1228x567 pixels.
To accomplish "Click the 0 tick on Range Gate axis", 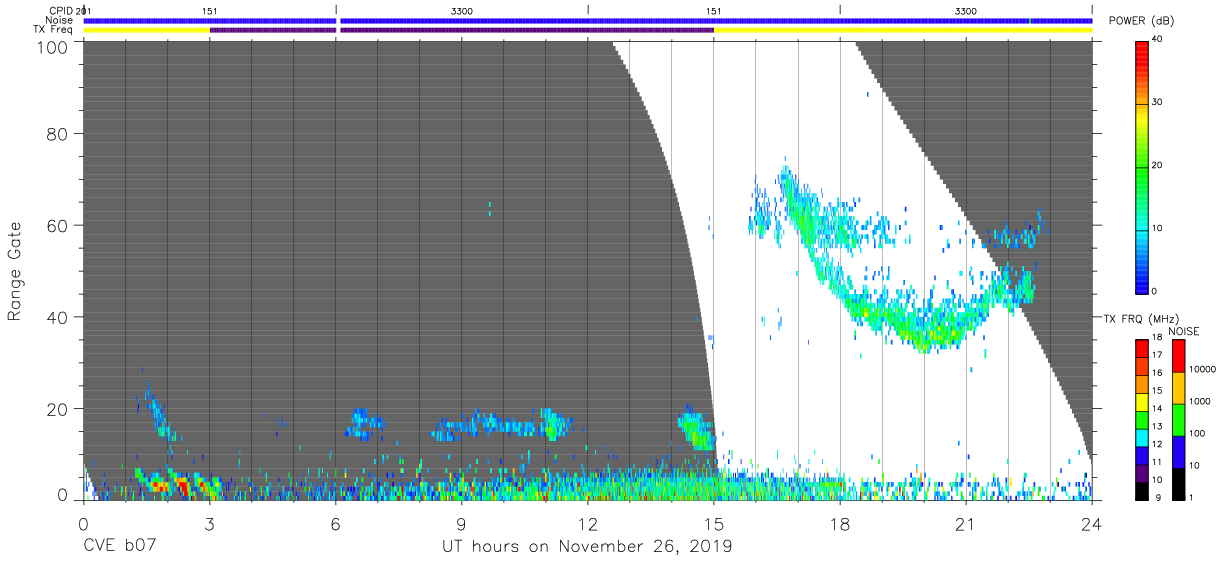I will tap(62, 494).
